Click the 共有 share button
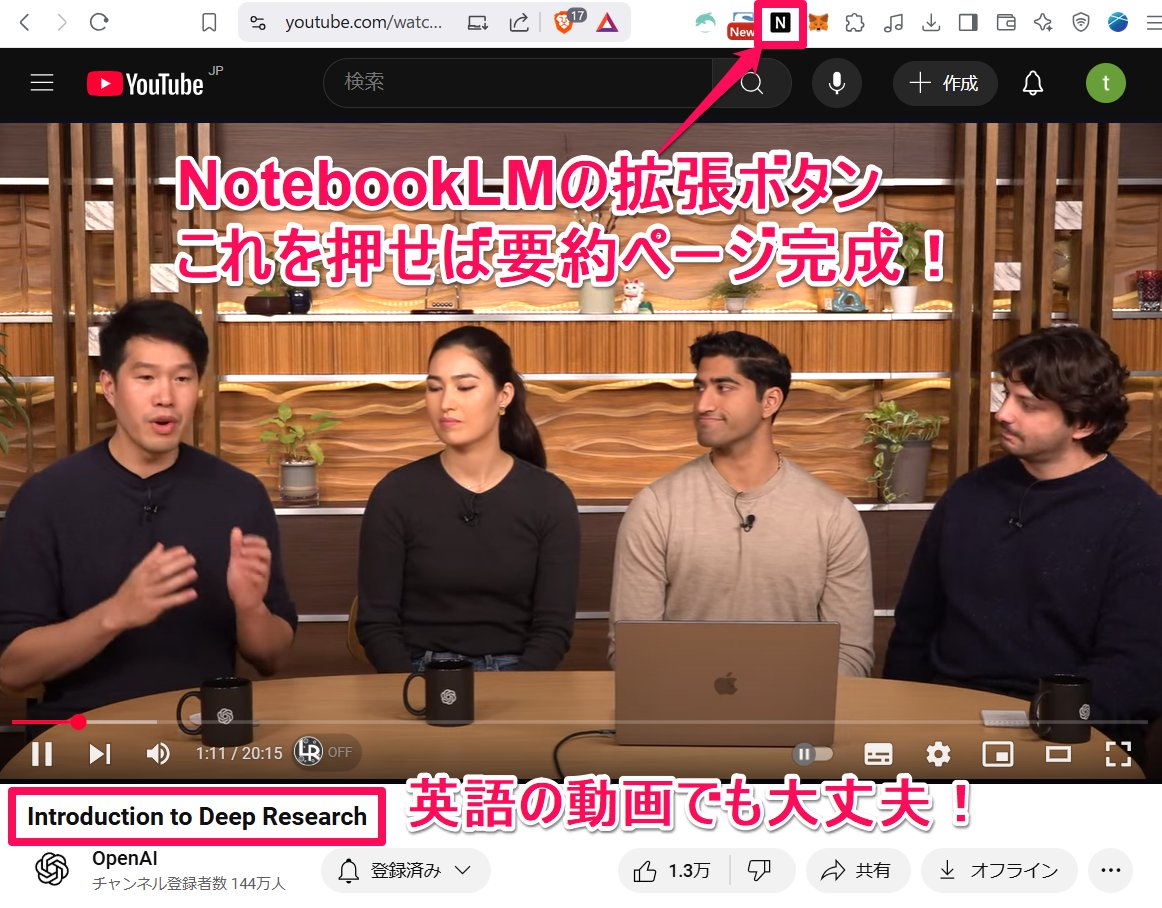 [x=857, y=870]
